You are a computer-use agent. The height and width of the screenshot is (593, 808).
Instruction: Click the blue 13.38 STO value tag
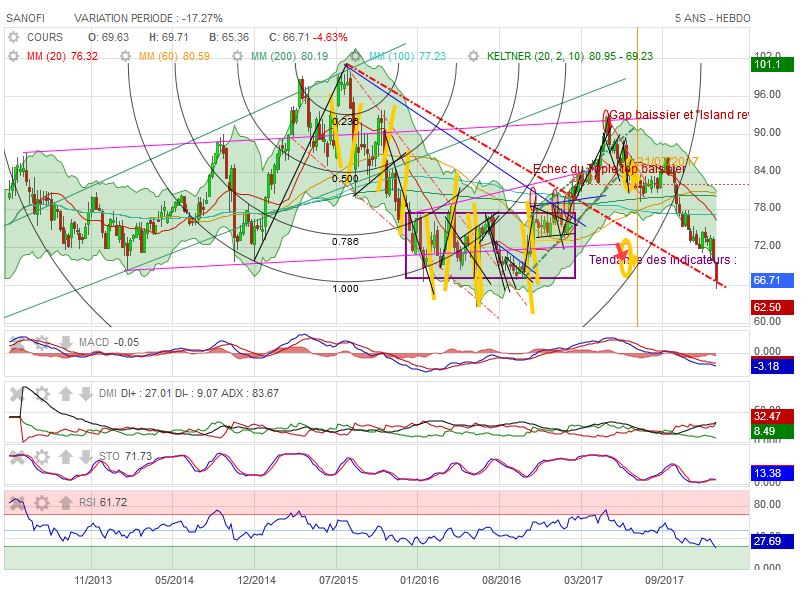click(772, 473)
